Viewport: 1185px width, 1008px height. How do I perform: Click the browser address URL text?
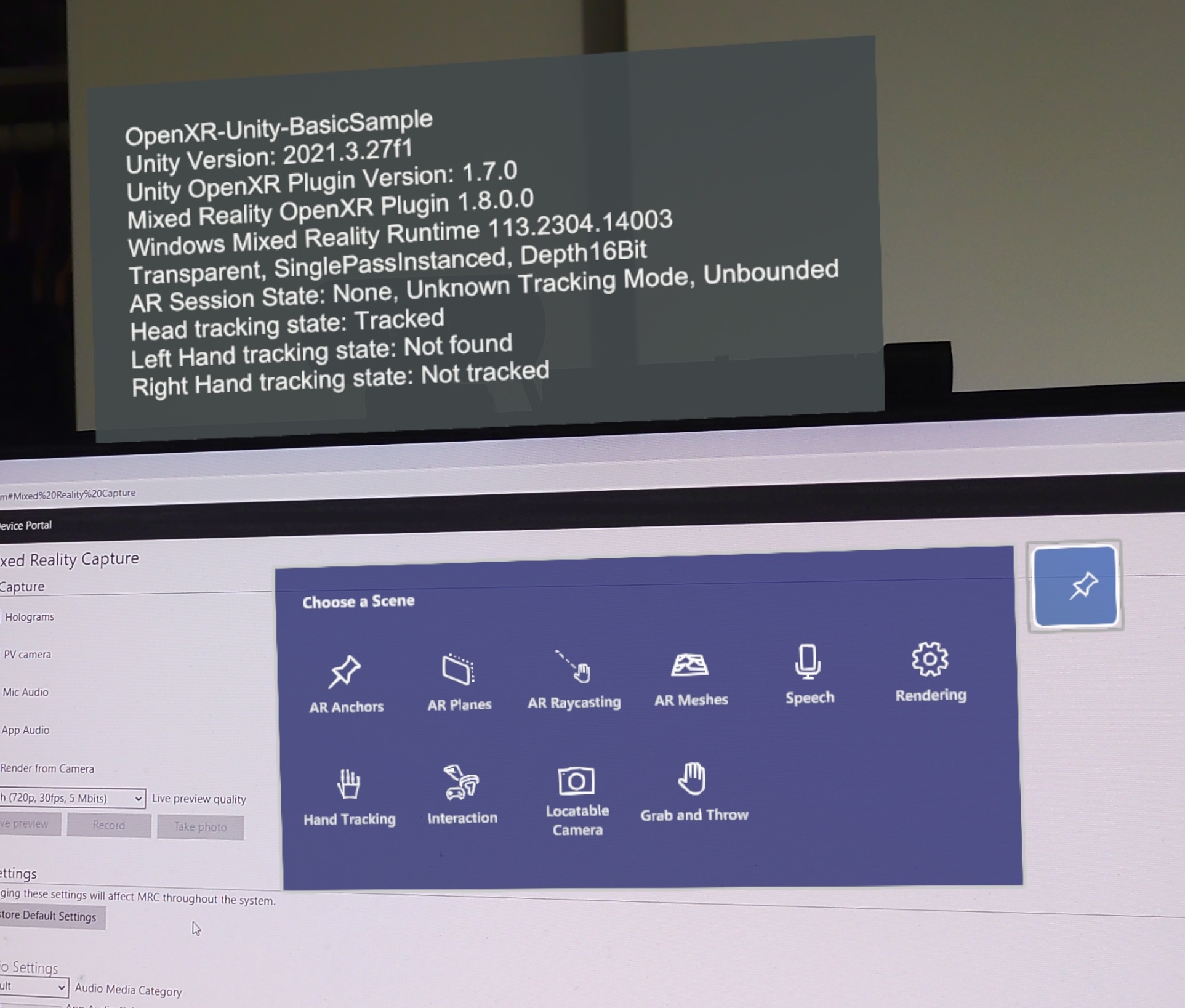68,494
